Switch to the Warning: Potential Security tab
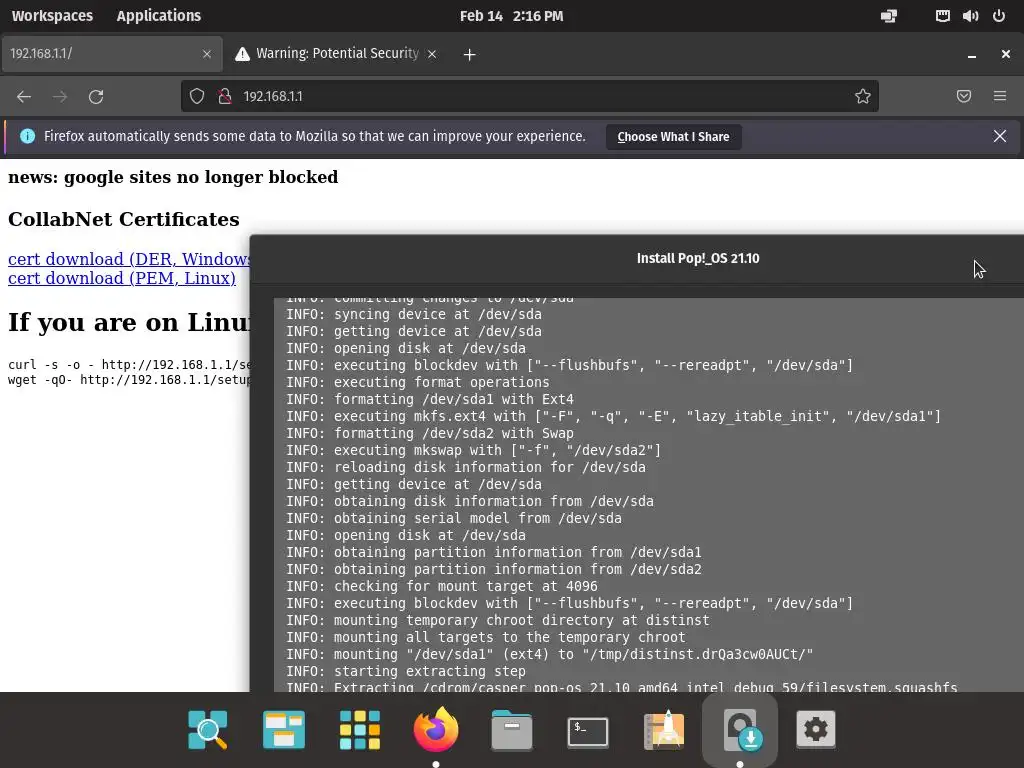 336,54
